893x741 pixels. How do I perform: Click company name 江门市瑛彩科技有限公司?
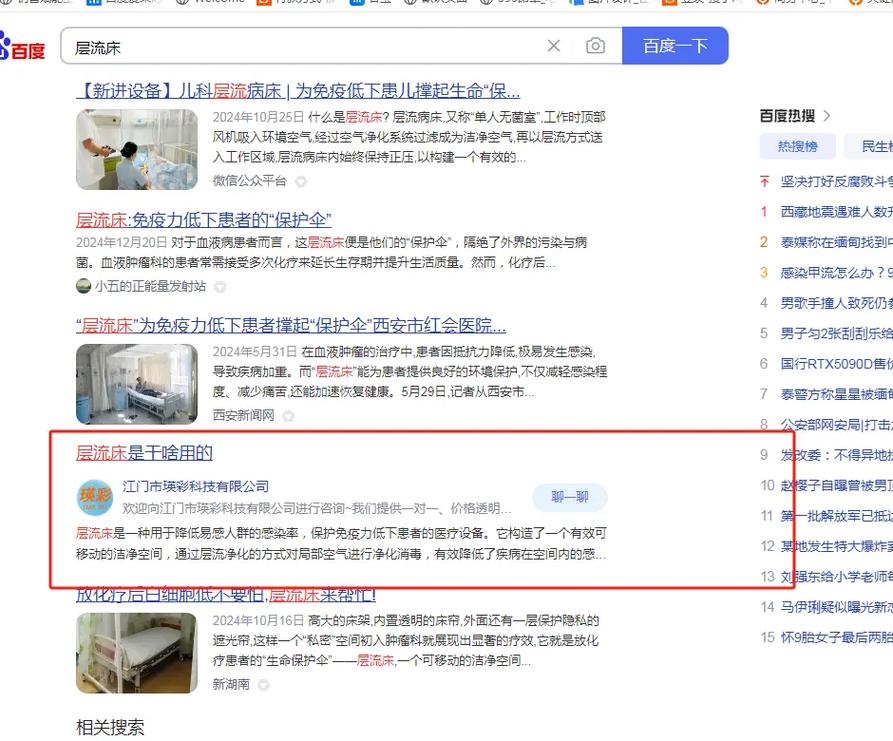point(195,486)
